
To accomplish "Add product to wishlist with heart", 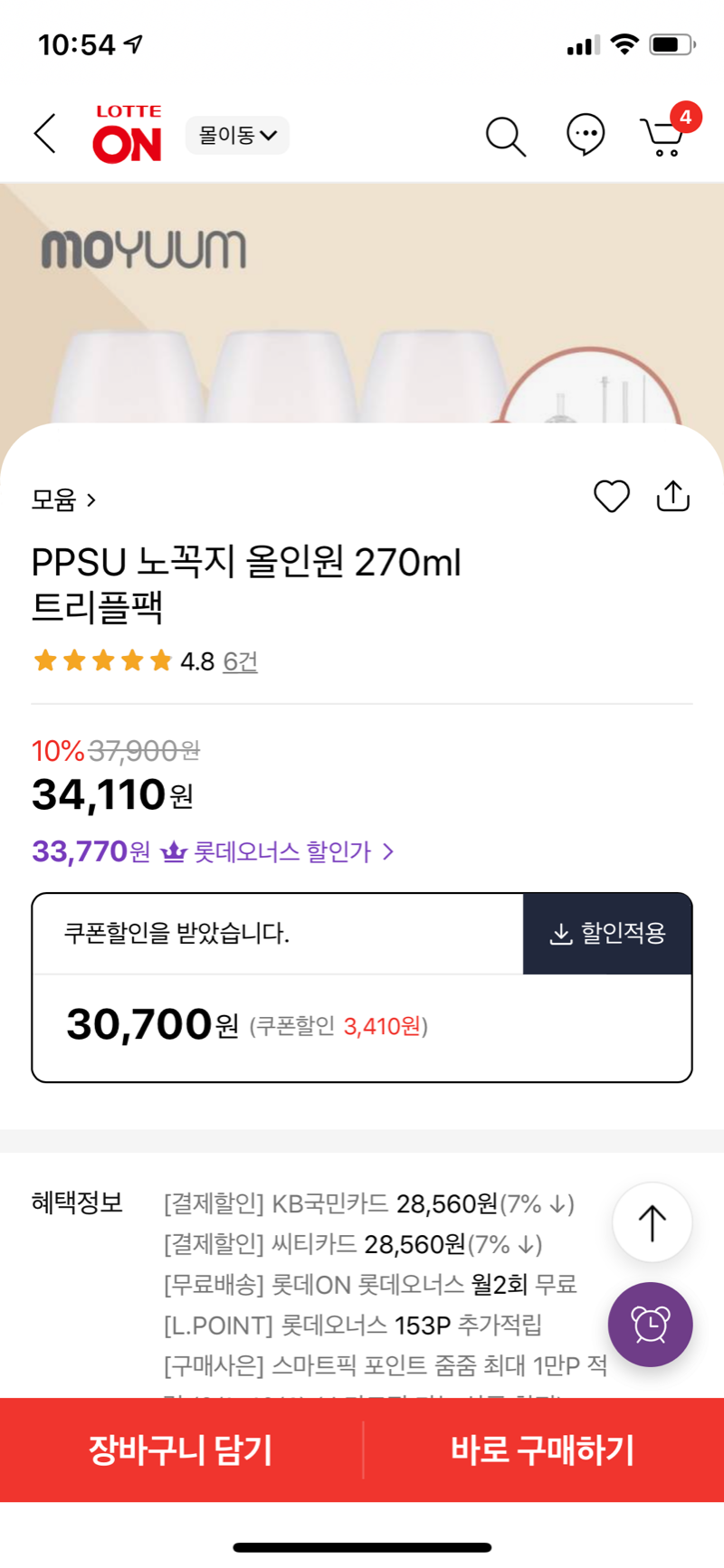I will pyautogui.click(x=611, y=496).
